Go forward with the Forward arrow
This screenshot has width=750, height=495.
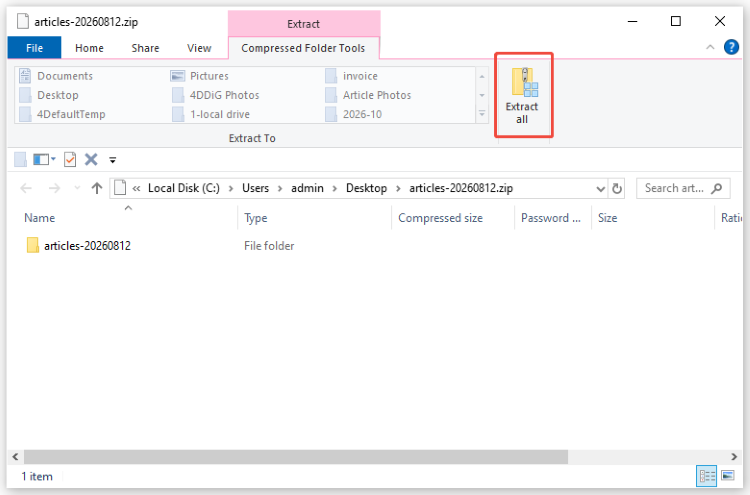pyautogui.click(x=54, y=188)
